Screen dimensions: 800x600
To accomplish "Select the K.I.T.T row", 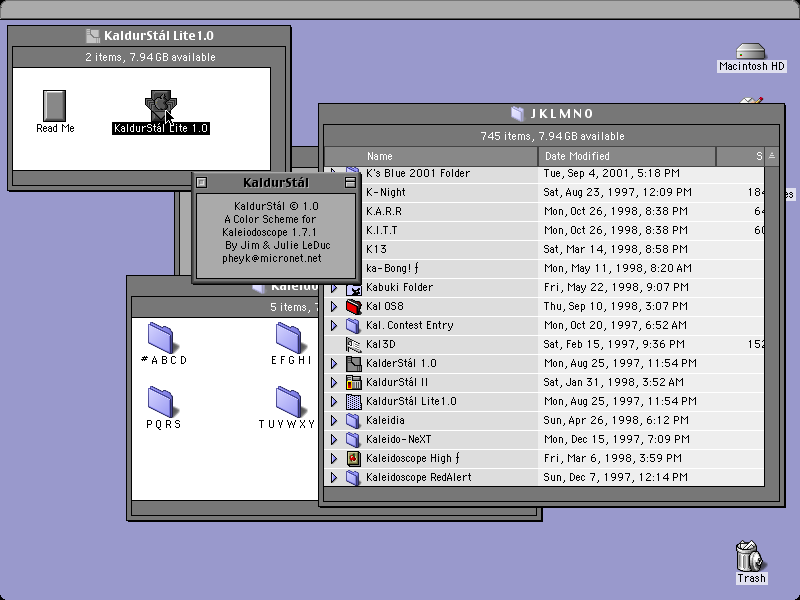I will [x=544, y=231].
